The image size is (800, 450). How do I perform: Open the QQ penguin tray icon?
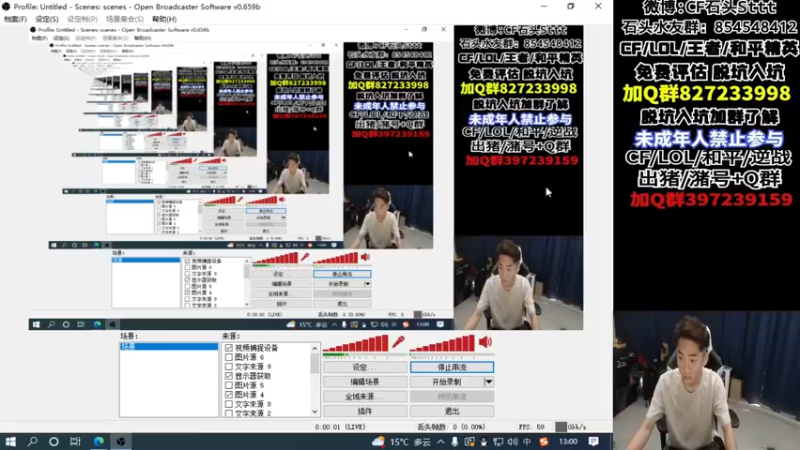coord(483,442)
